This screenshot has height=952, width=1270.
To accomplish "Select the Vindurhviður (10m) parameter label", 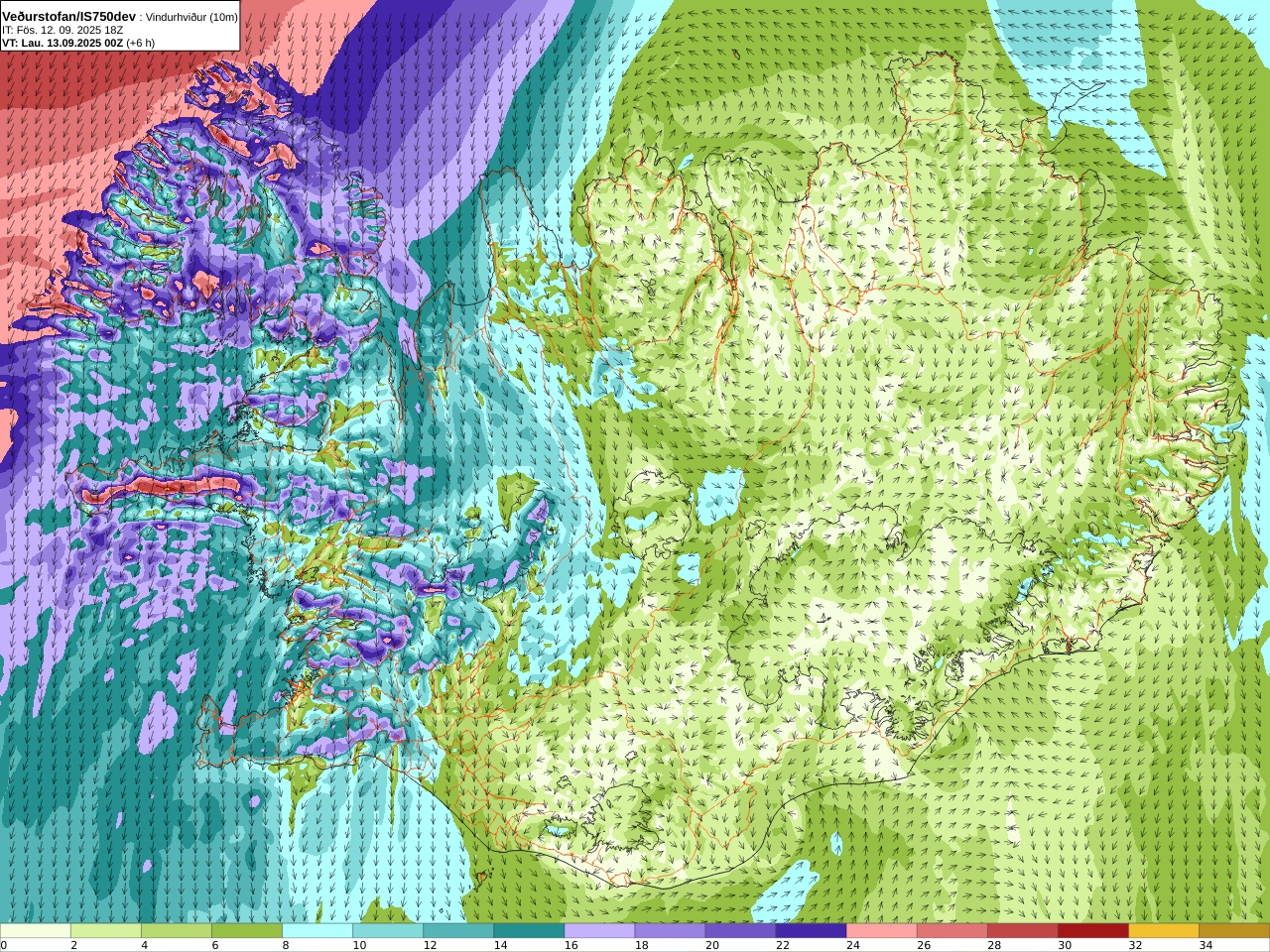I will (191, 18).
